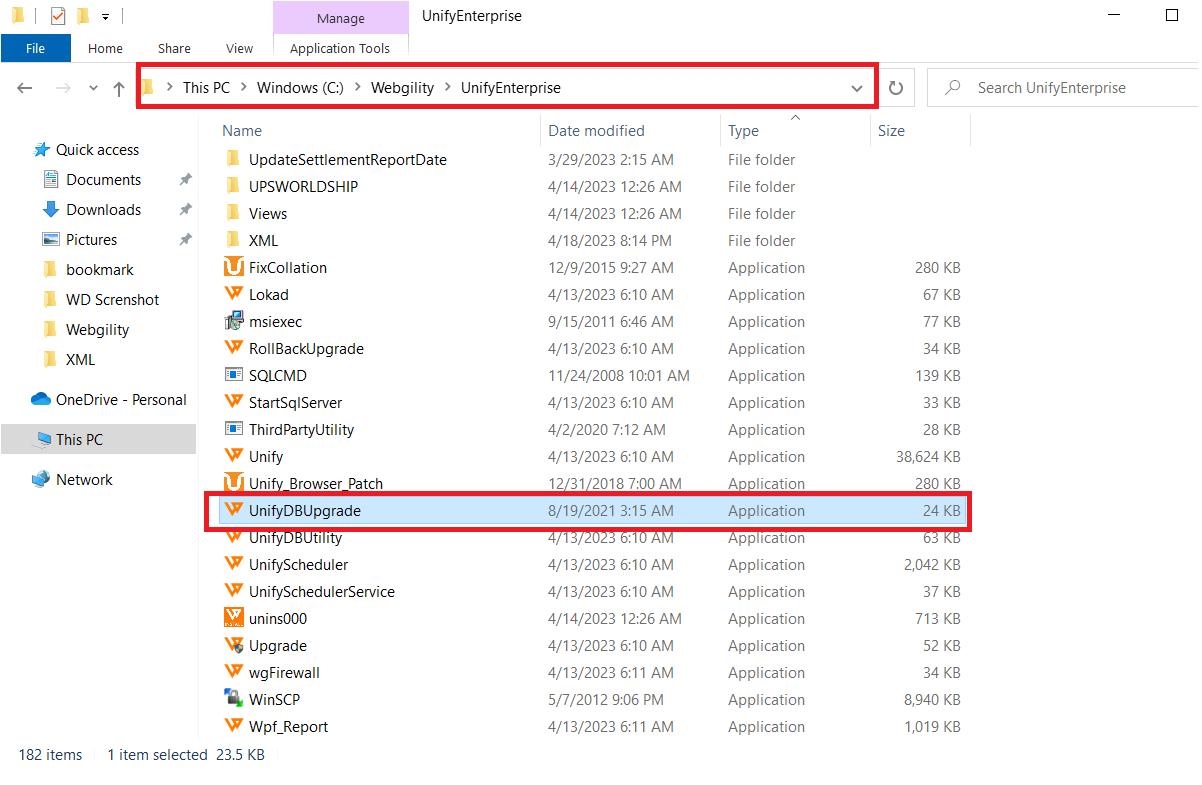The width and height of the screenshot is (1202, 785).
Task: Expand the Windows (C:) breadcrumb chevron
Action: coord(357,88)
